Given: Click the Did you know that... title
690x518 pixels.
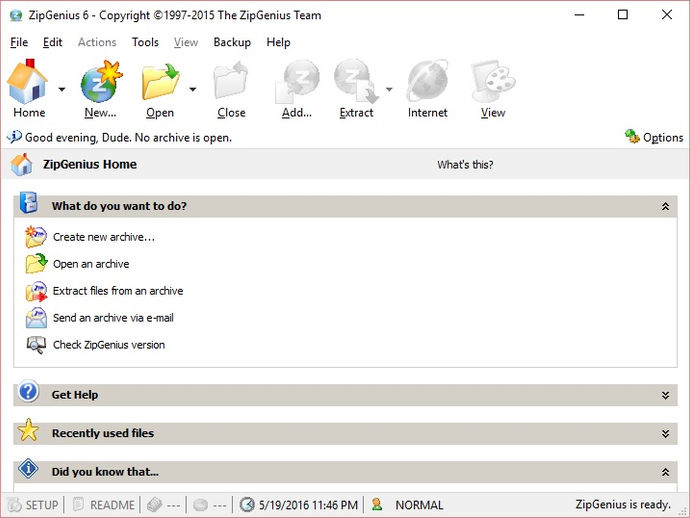Looking at the screenshot, I should click(x=105, y=472).
